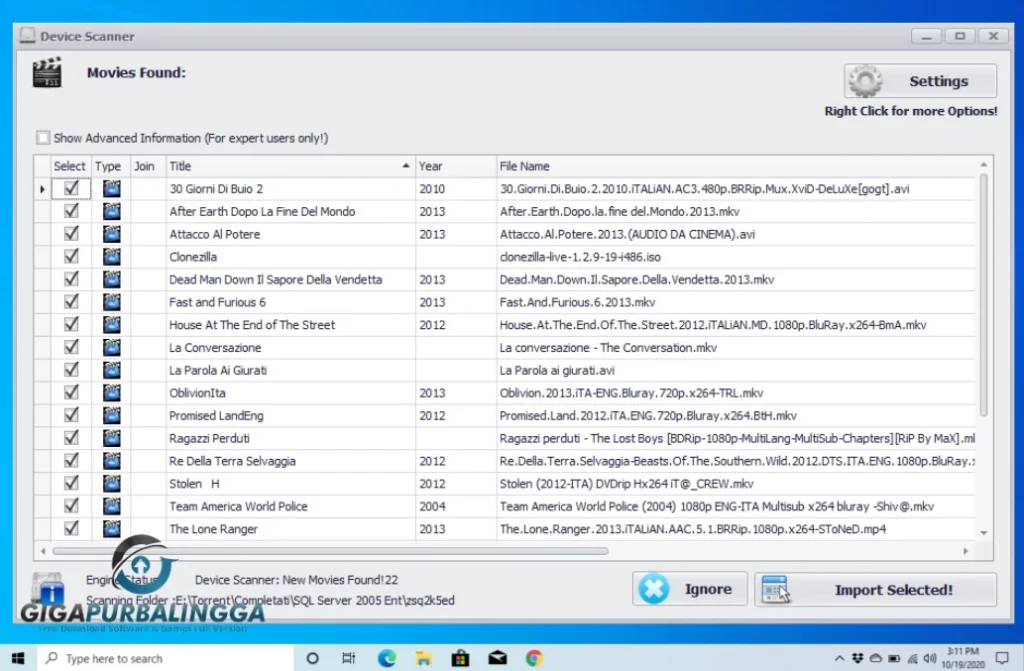Open the Windows Start menu
Screen dimensions: 1024x671
[x=19, y=658]
